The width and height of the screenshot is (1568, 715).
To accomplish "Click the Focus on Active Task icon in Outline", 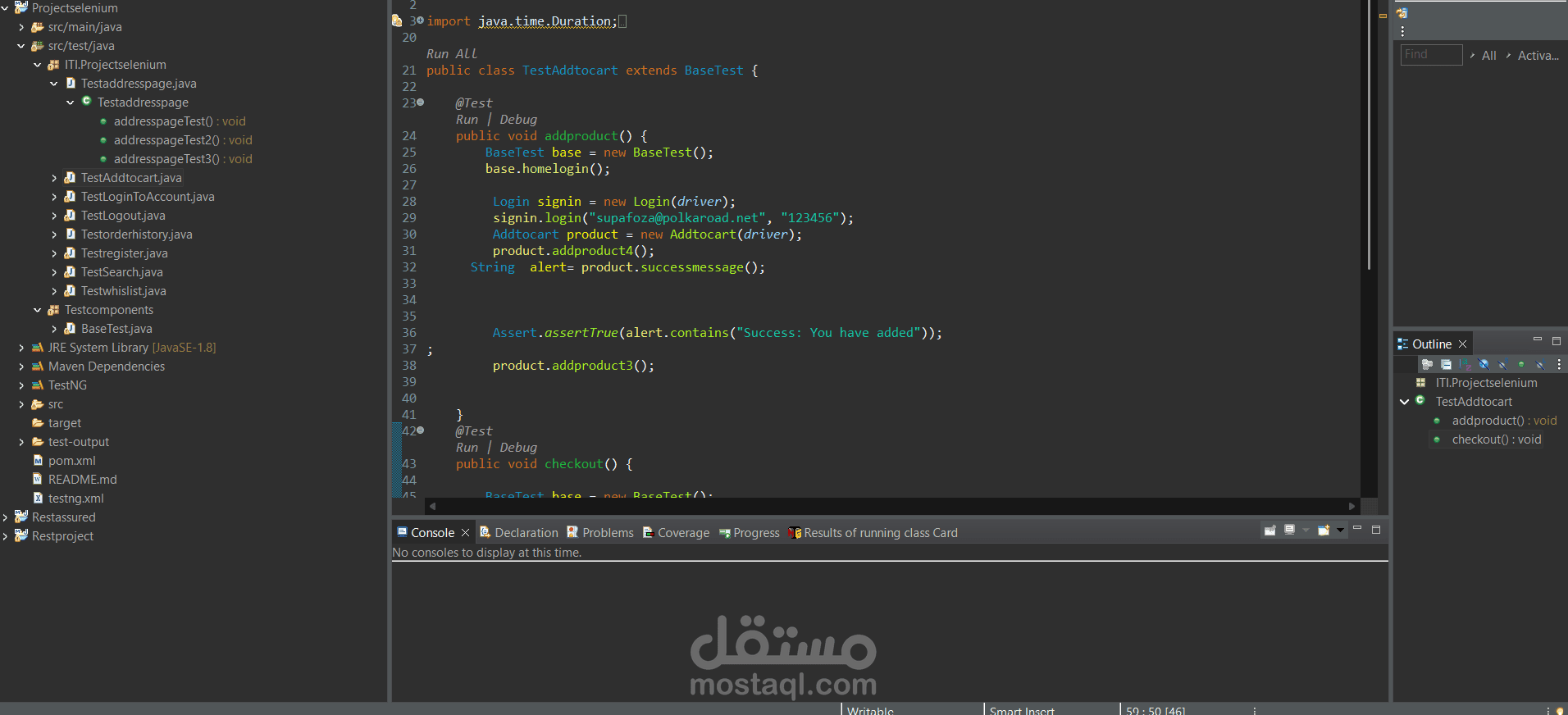I will coord(1427,364).
